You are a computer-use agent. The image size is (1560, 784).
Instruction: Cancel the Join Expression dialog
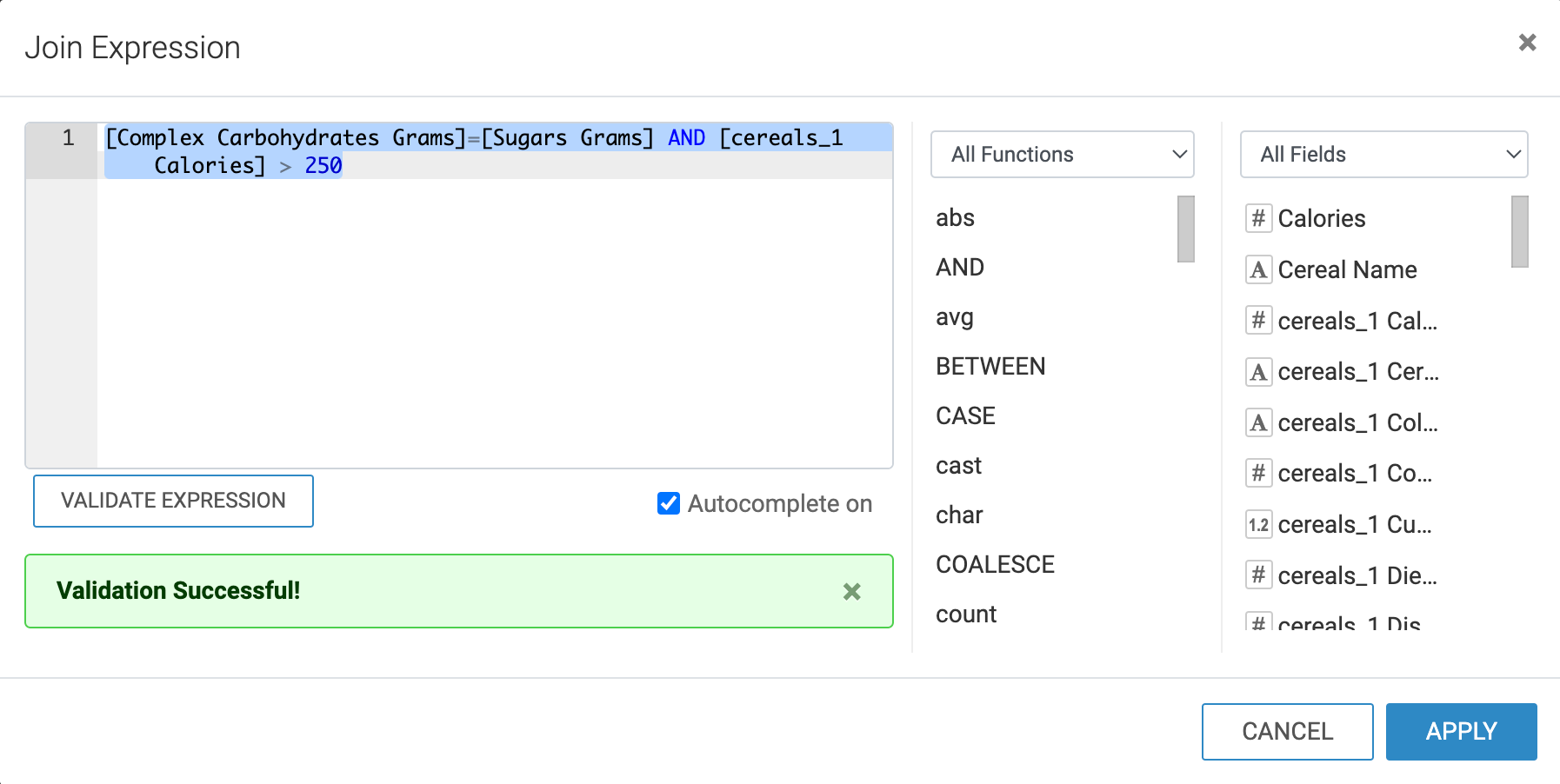1287,731
